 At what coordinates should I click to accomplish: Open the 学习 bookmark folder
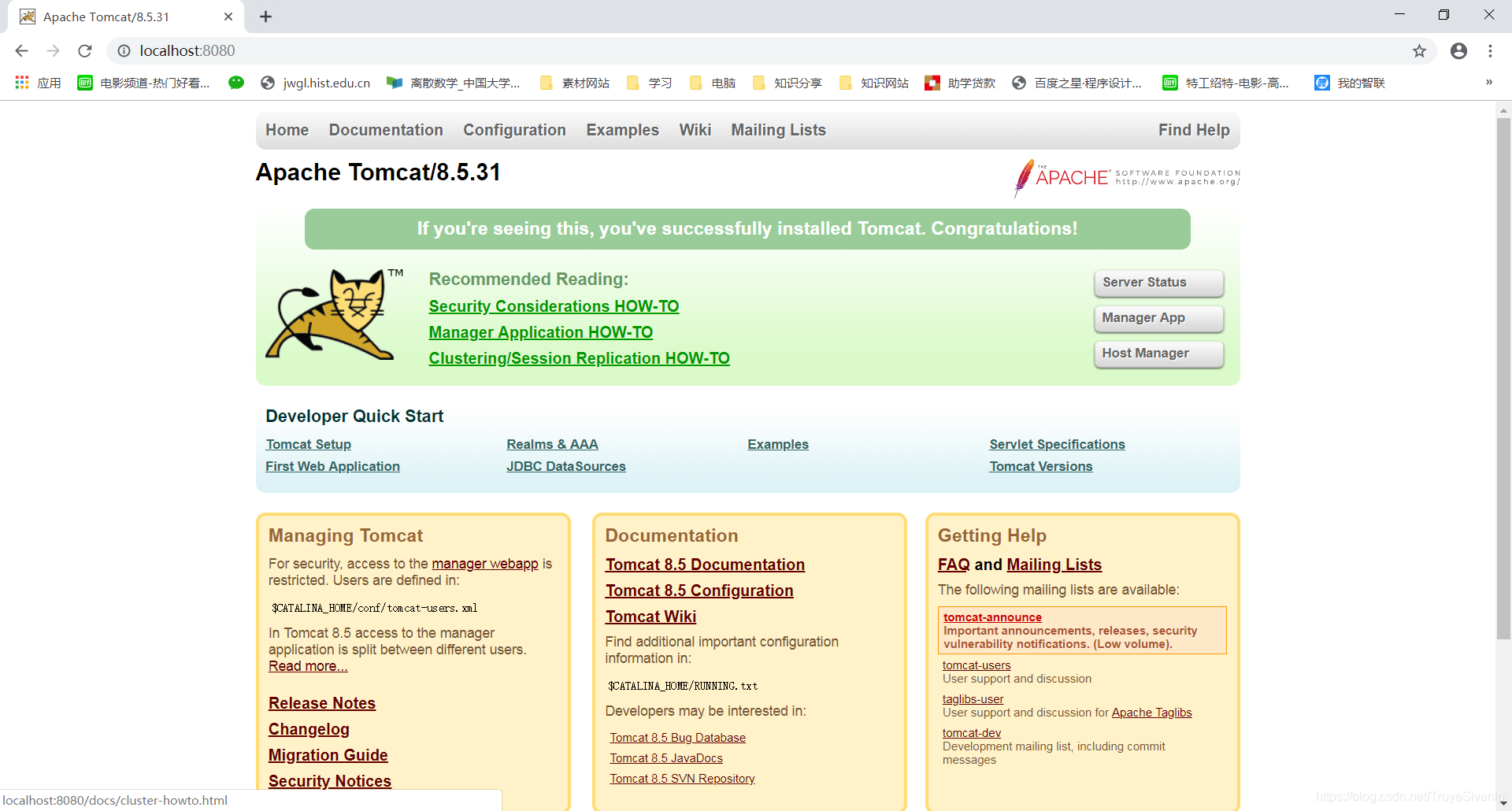click(x=650, y=83)
